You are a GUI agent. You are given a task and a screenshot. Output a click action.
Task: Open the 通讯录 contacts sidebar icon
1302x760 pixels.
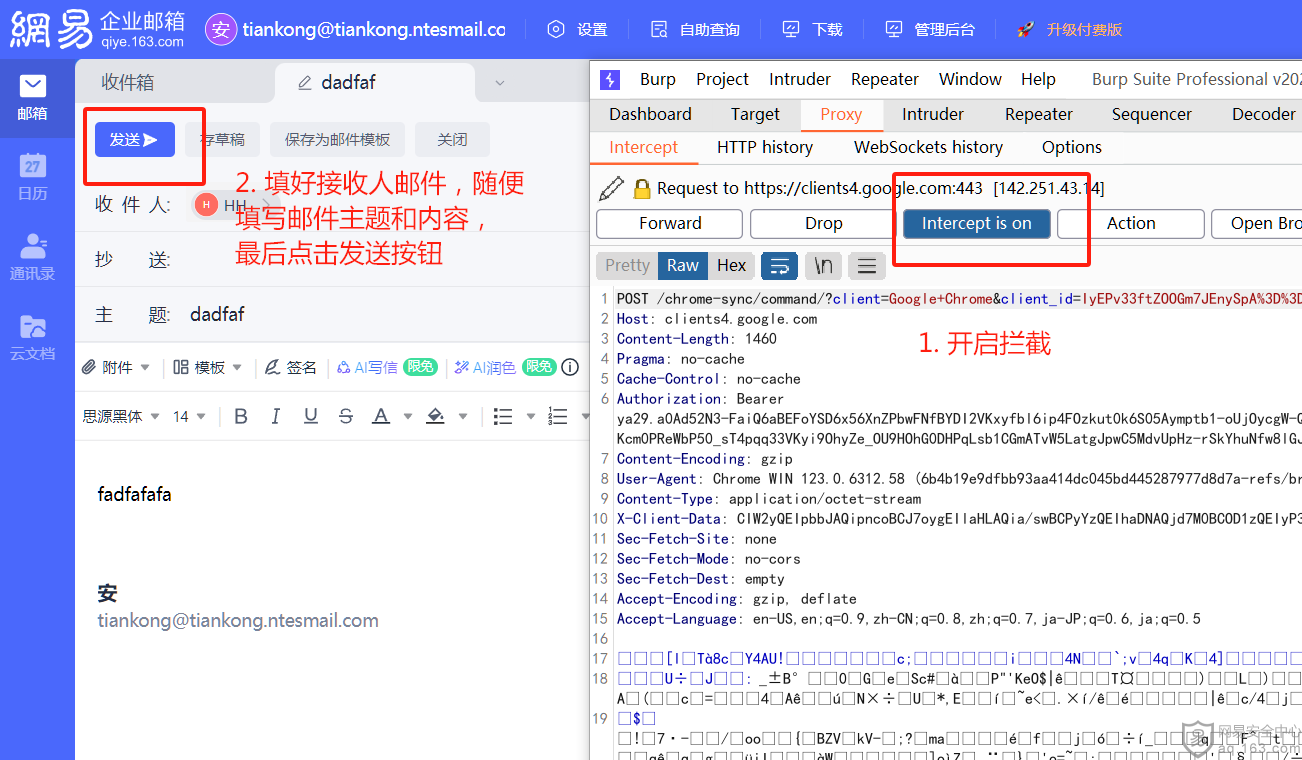32,257
